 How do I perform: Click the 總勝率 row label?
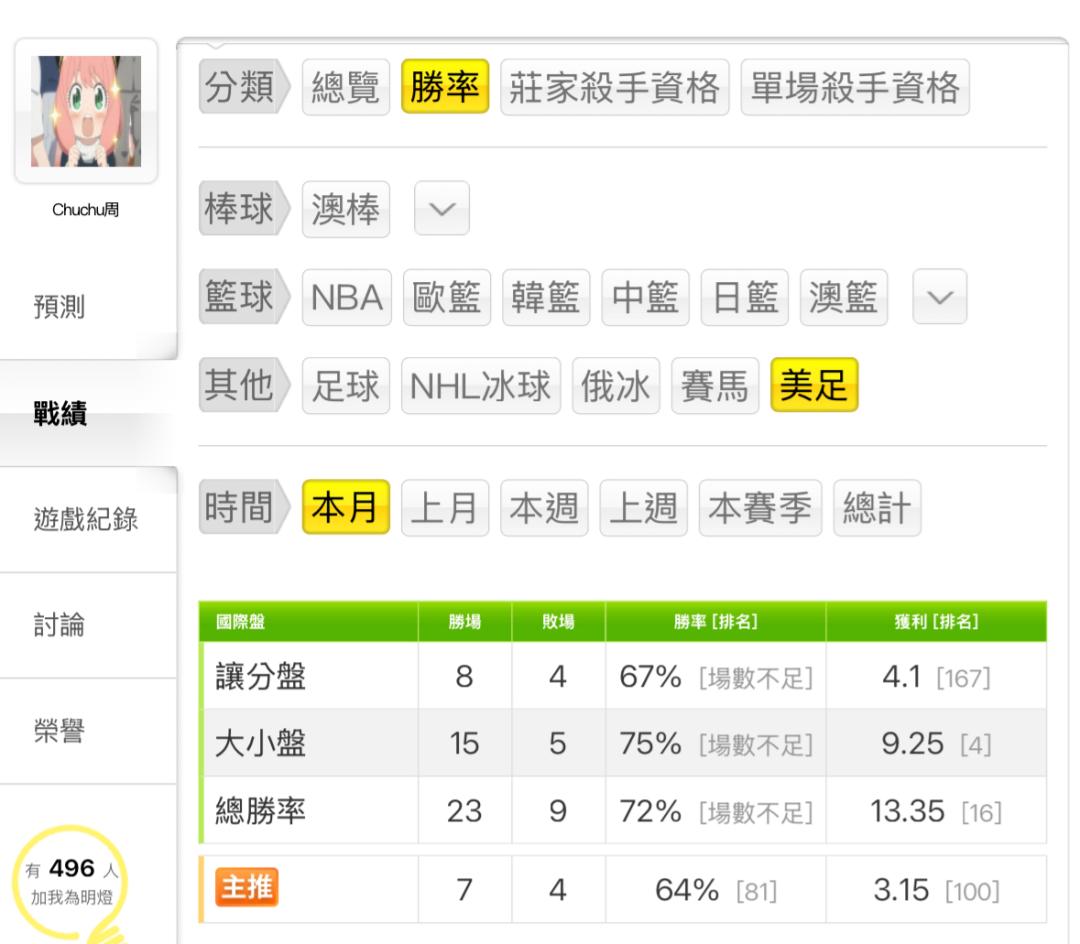click(260, 810)
